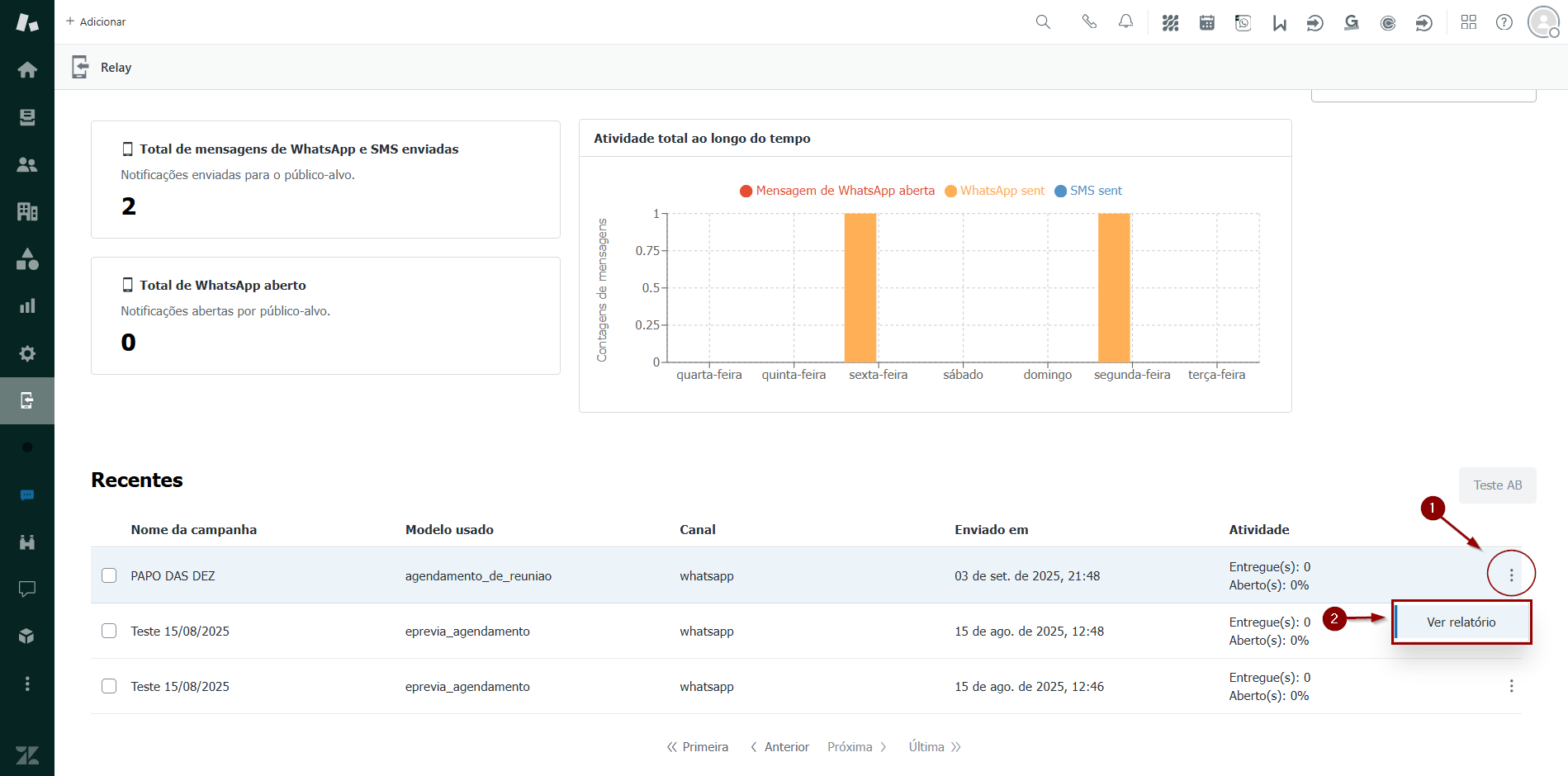1568x776 pixels.
Task: Open the search magnifier in top bar
Action: (1043, 22)
